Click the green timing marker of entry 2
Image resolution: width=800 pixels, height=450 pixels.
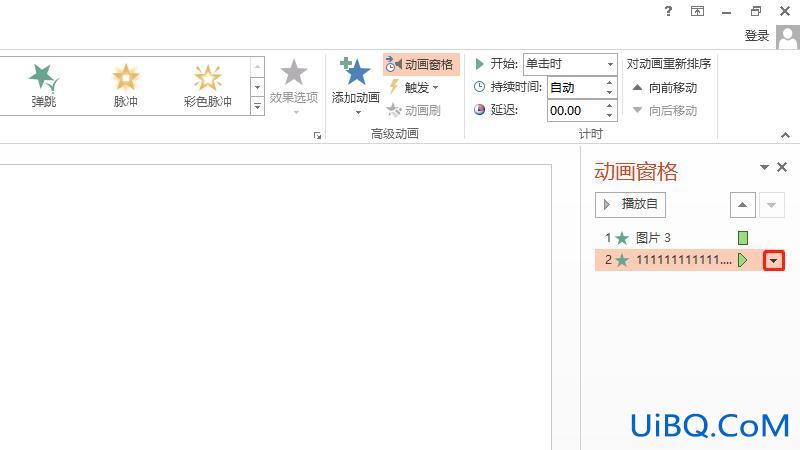click(x=743, y=260)
